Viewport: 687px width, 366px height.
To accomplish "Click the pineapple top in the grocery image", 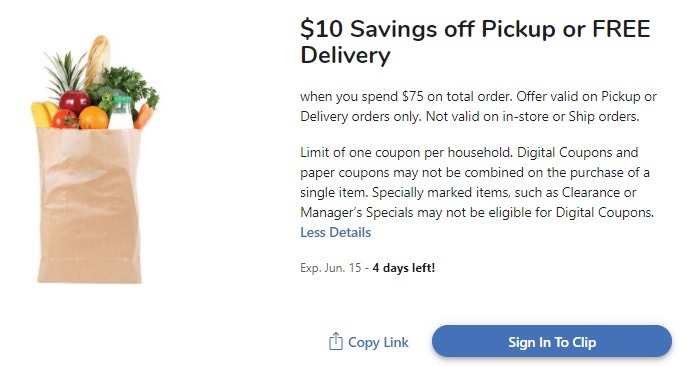I will point(67,72).
